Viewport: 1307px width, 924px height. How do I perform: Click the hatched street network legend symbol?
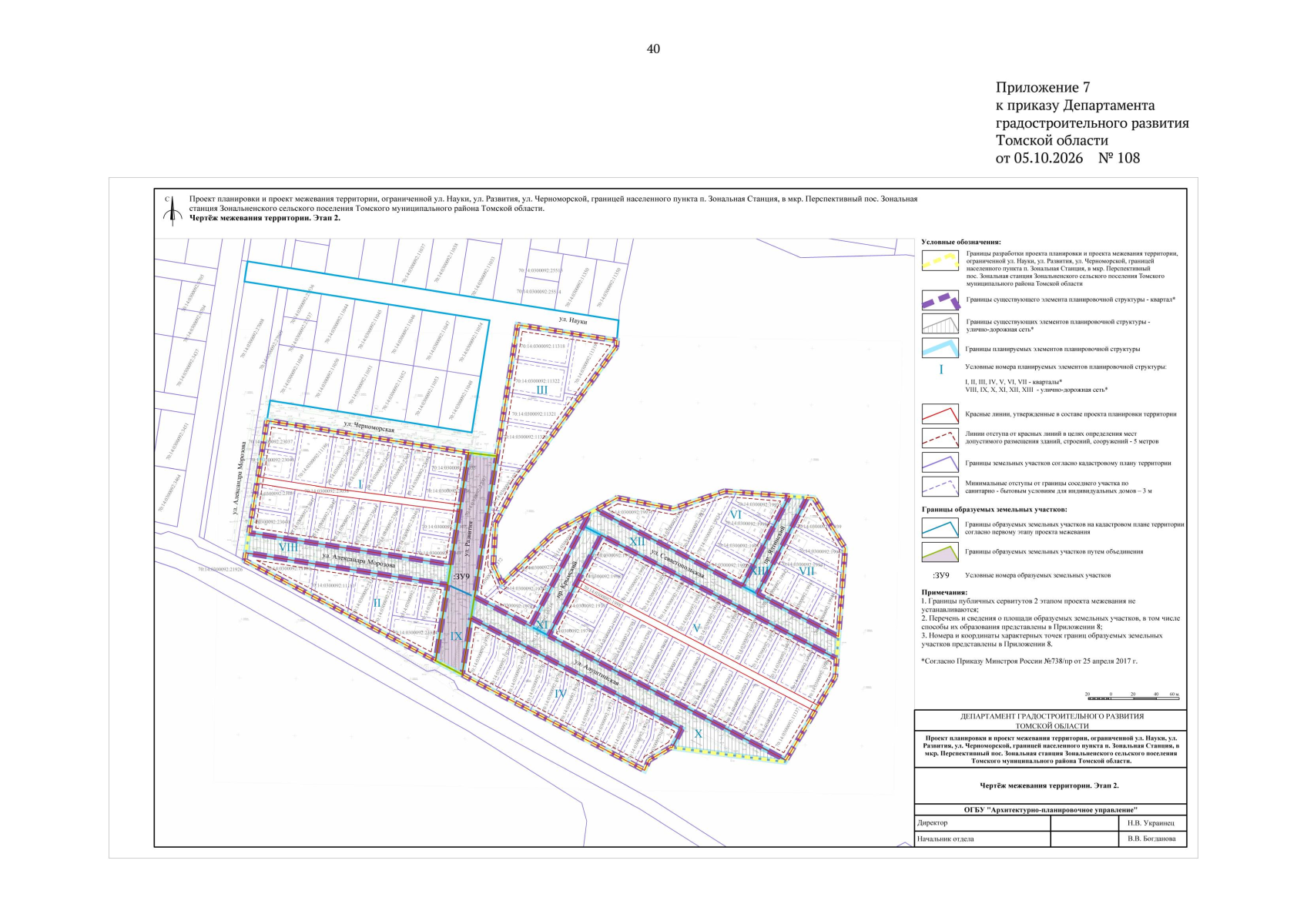coord(940,323)
